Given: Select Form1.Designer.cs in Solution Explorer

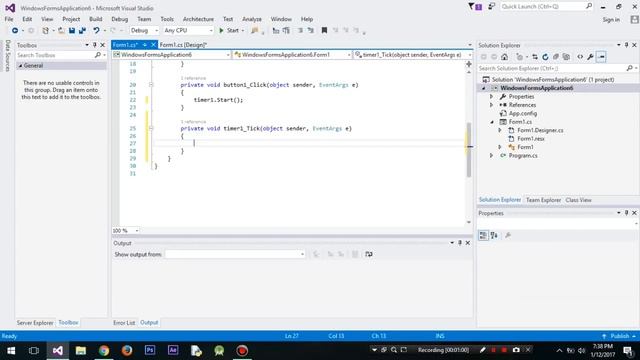Looking at the screenshot, I should (540, 130).
